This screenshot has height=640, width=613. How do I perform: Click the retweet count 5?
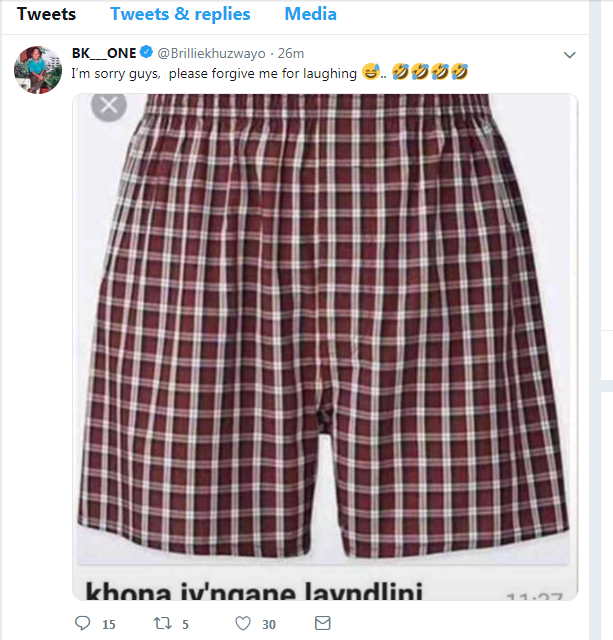[185, 624]
